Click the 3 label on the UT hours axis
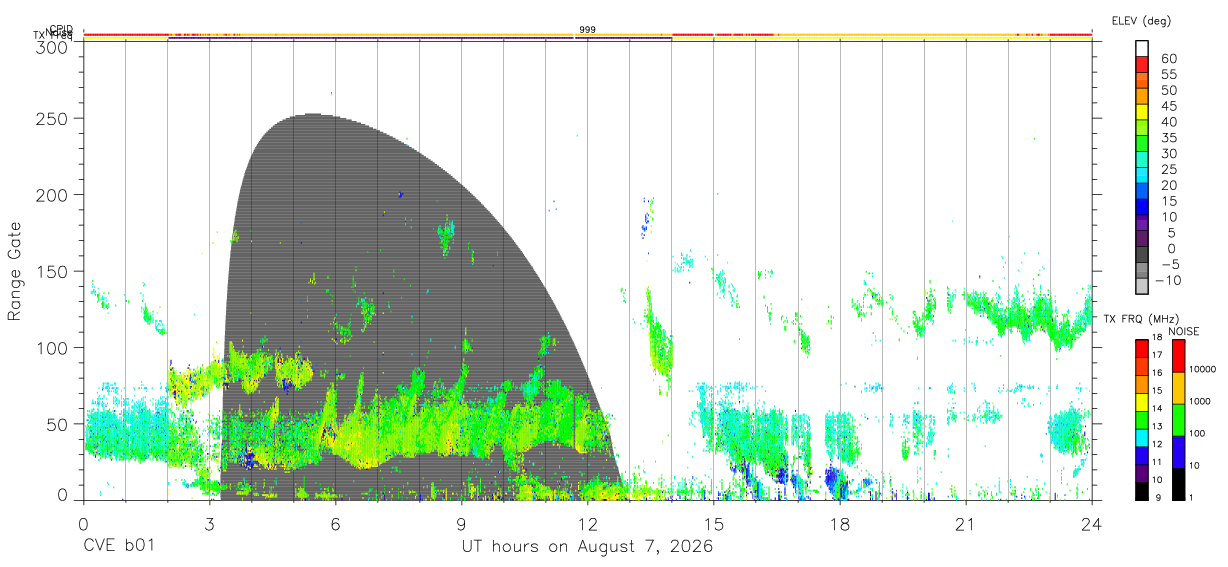The height and width of the screenshot is (567, 1228). 209,524
